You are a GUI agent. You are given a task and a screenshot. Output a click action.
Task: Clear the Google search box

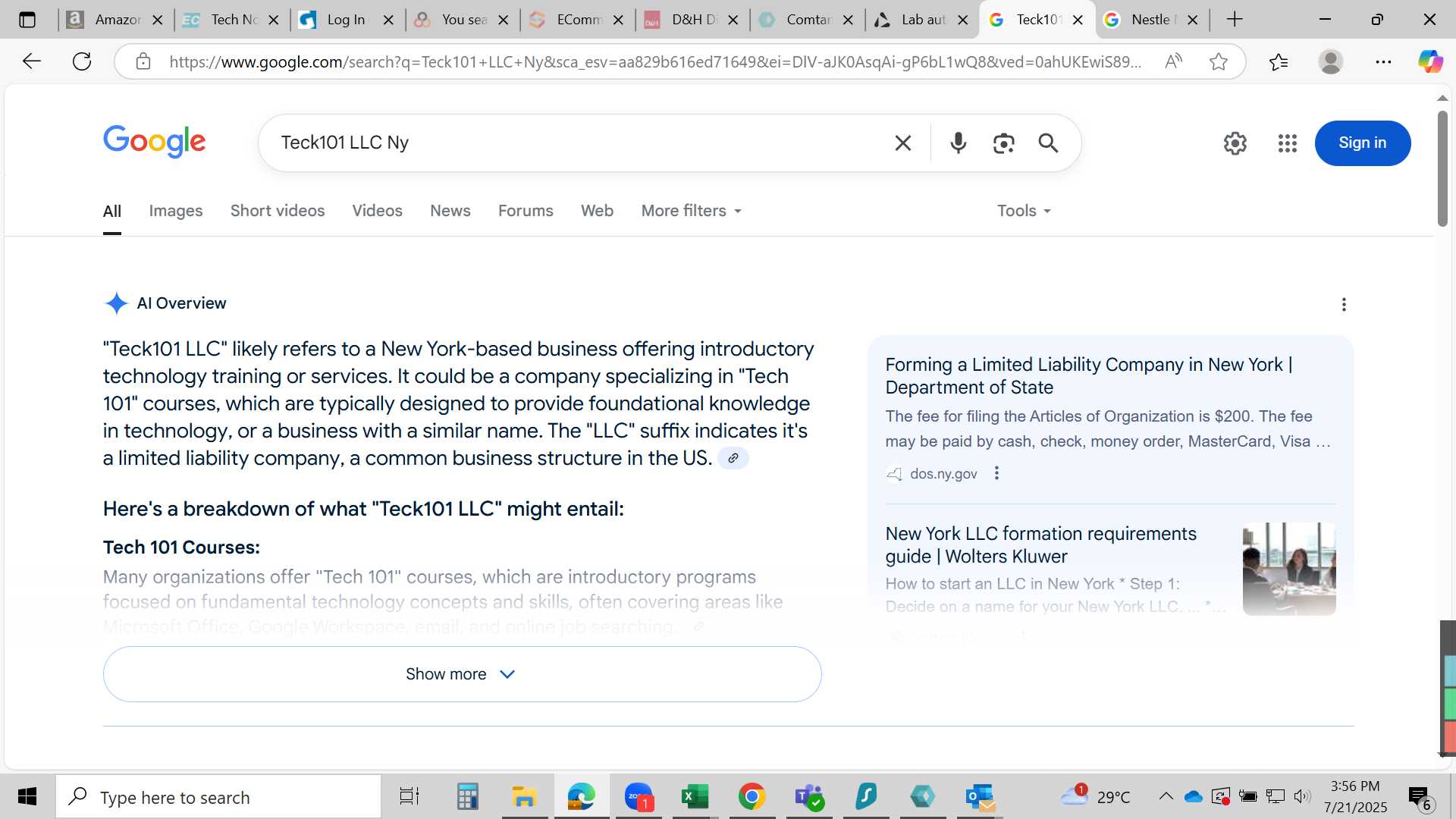902,143
